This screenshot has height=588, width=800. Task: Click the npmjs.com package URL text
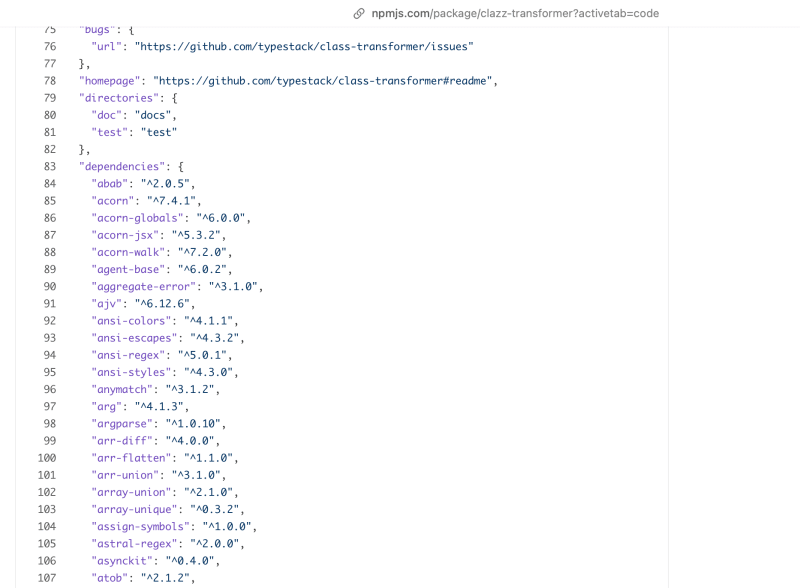pyautogui.click(x=515, y=13)
